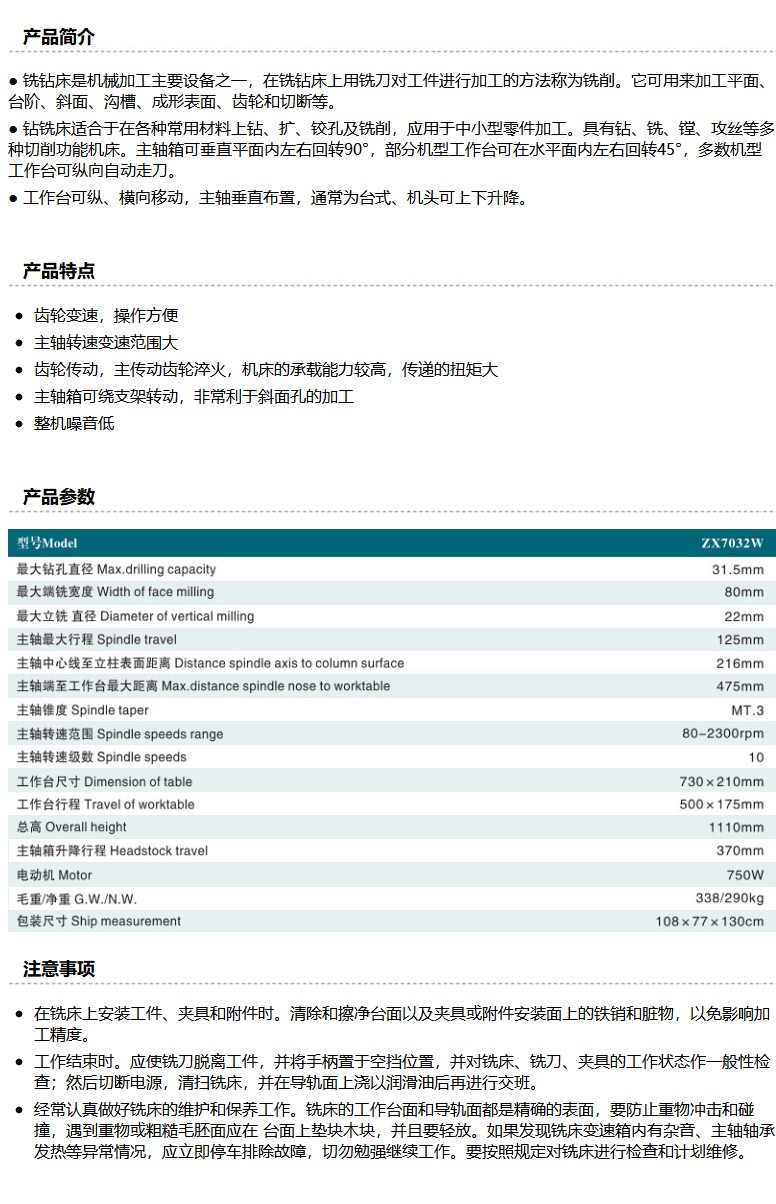Select the 型号Model table header cell

[x=47, y=543]
